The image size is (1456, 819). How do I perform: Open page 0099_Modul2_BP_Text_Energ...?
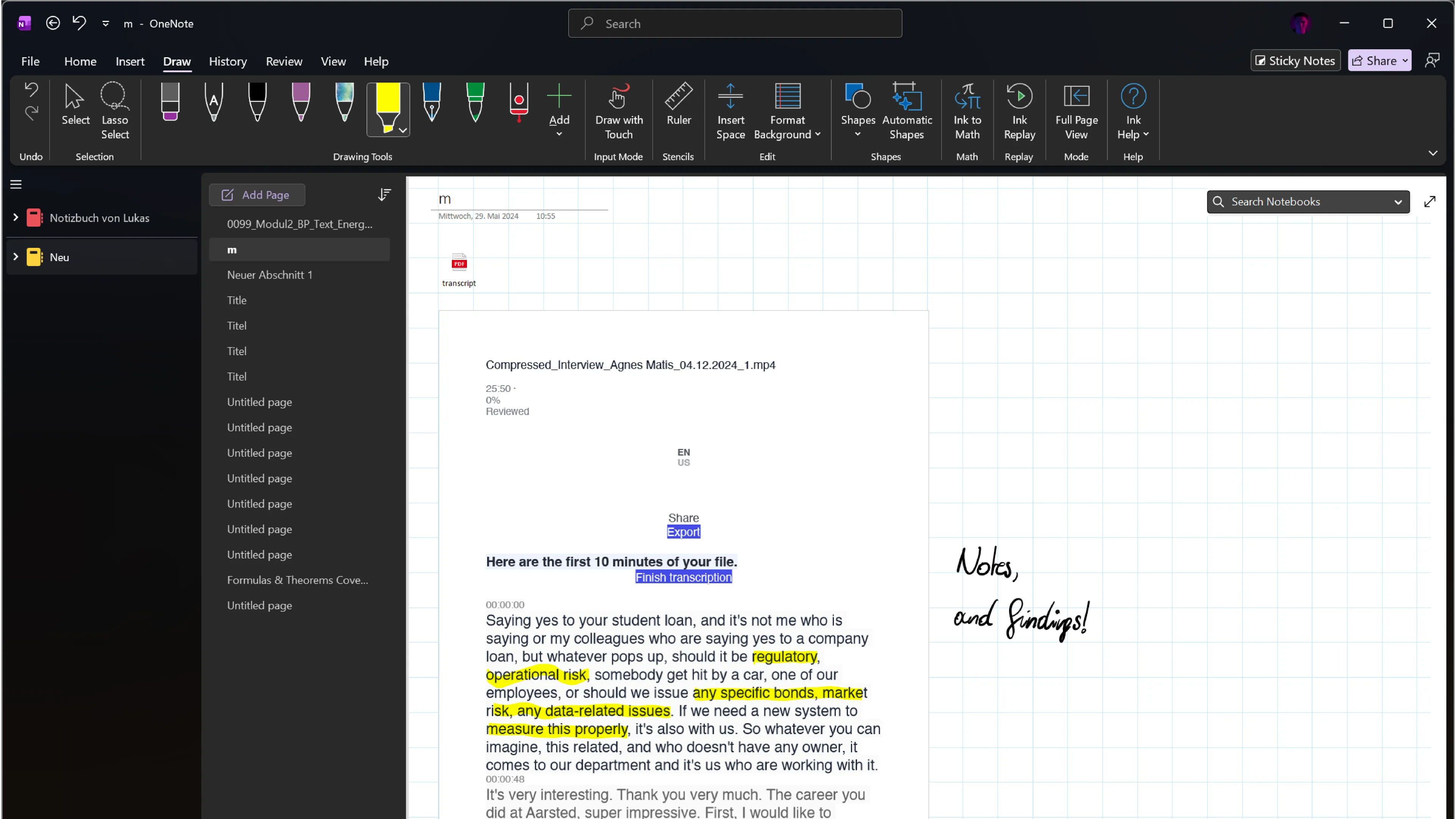(299, 224)
